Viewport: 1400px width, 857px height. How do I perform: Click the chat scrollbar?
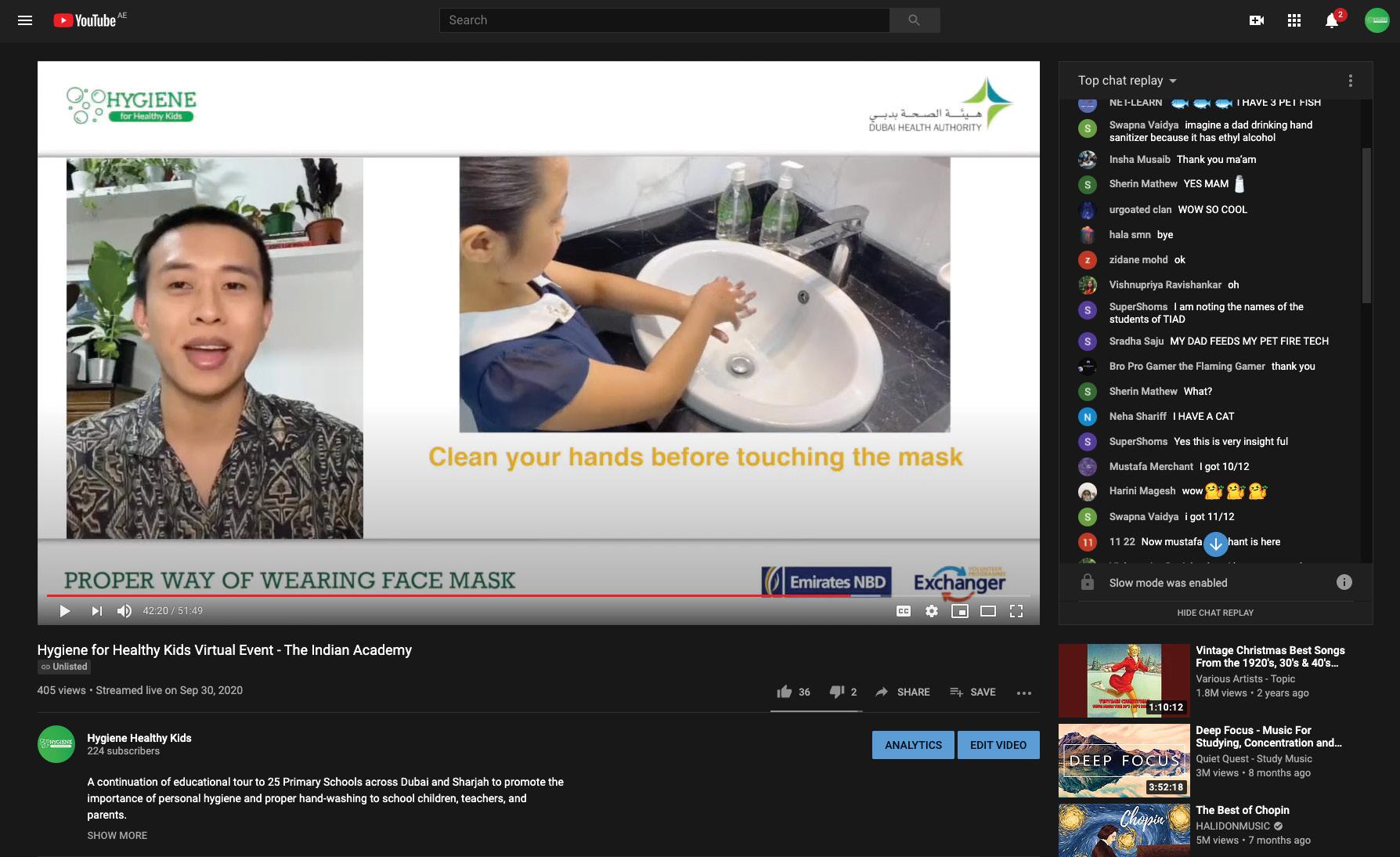1366,226
